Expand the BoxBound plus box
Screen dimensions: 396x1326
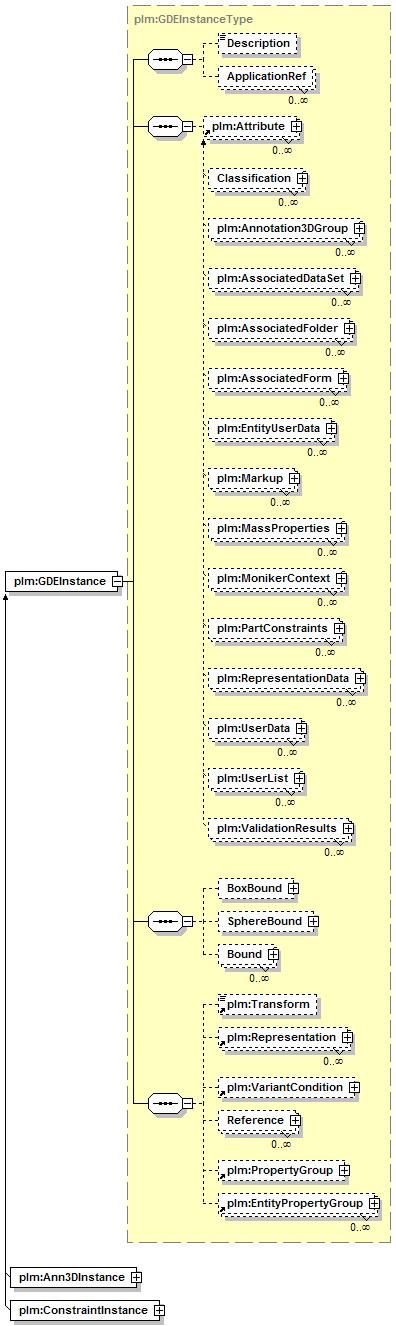click(293, 888)
